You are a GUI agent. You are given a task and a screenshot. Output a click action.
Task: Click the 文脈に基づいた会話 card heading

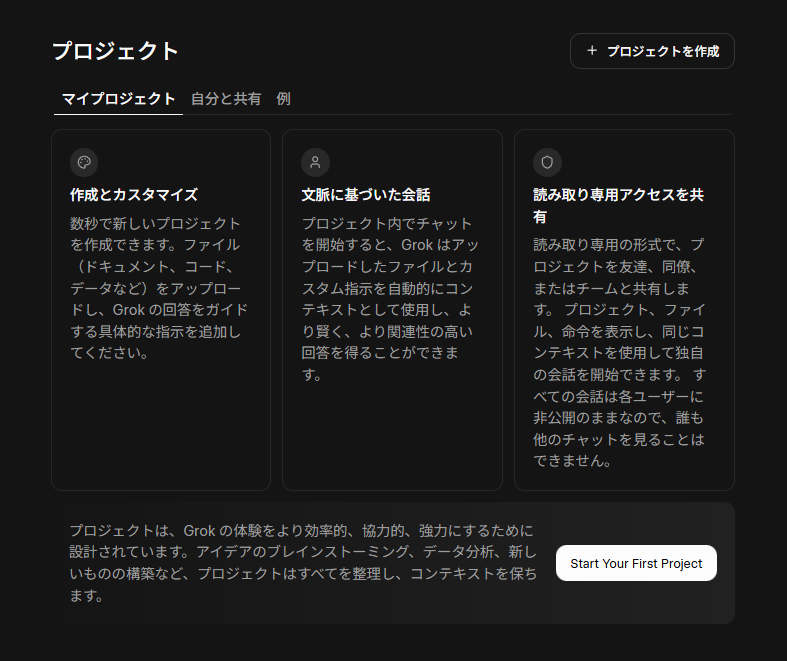coord(366,195)
